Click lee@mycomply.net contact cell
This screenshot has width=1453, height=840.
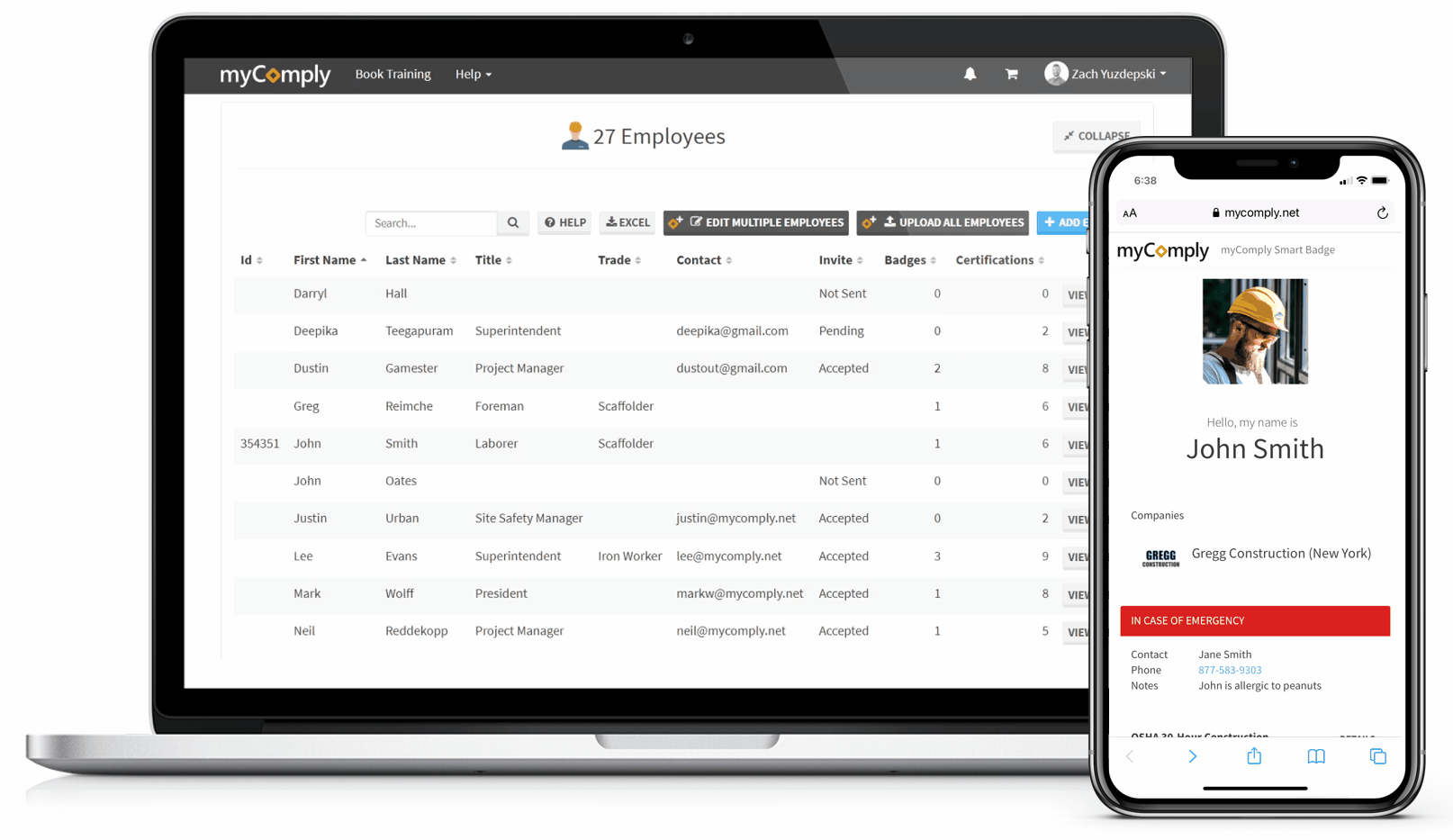click(728, 556)
